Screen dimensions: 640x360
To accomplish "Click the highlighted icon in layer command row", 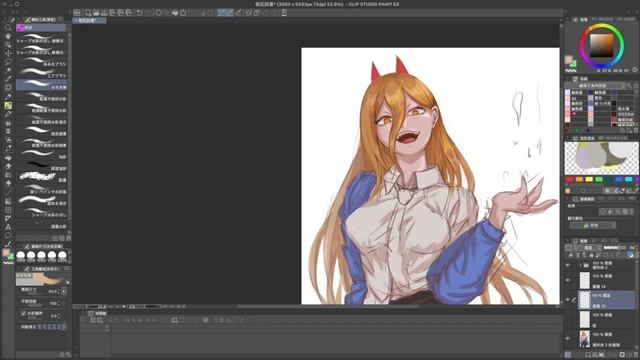I will (x=631, y=255).
